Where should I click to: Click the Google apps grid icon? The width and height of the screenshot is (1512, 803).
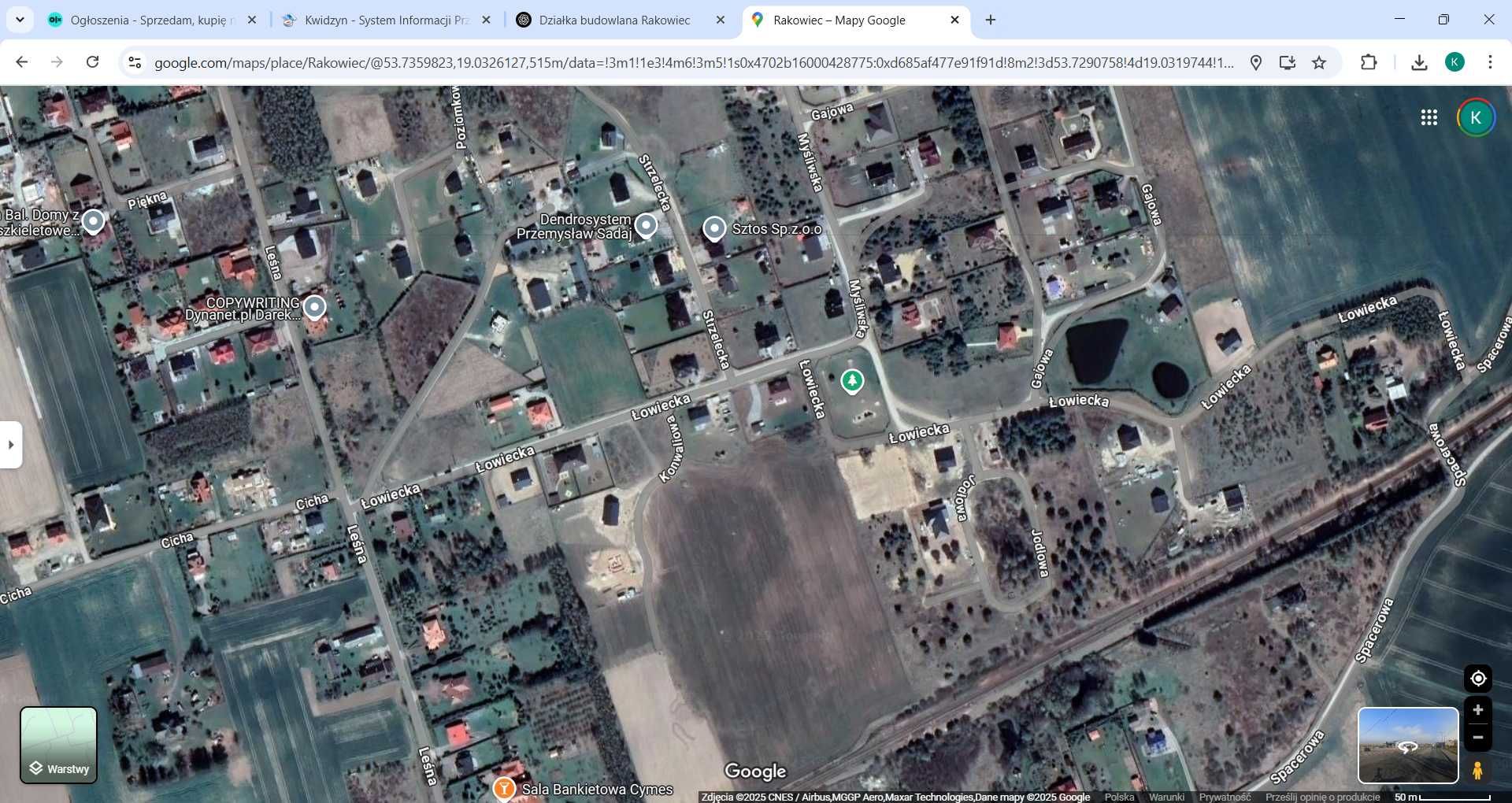pos(1429,117)
